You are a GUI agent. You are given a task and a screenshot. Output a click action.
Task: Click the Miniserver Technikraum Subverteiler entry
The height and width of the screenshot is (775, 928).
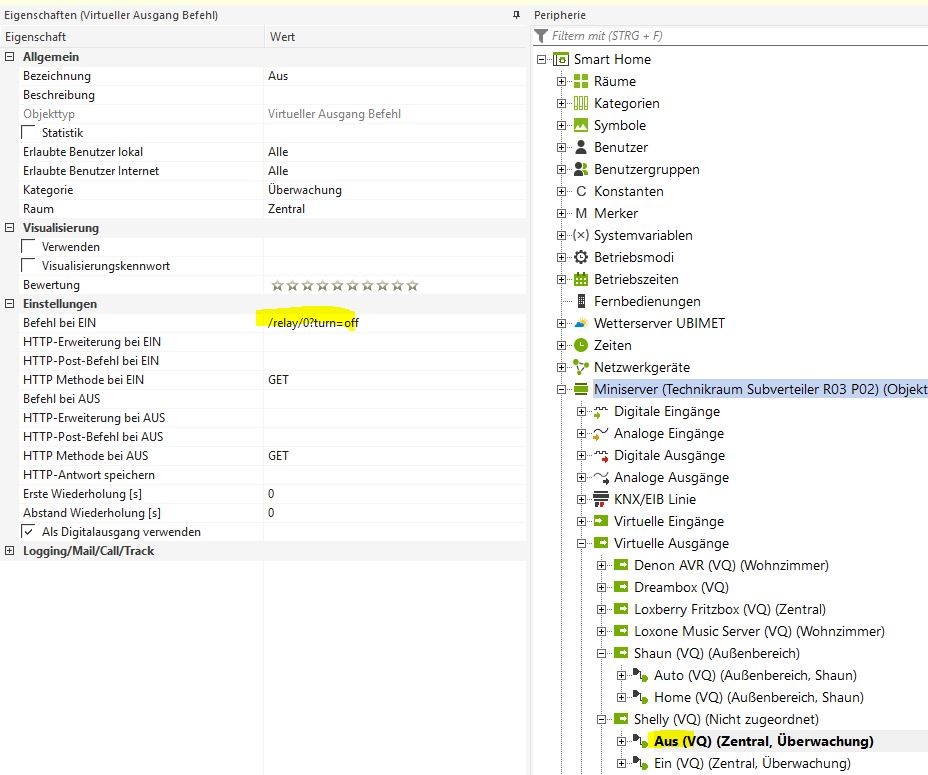pos(760,389)
